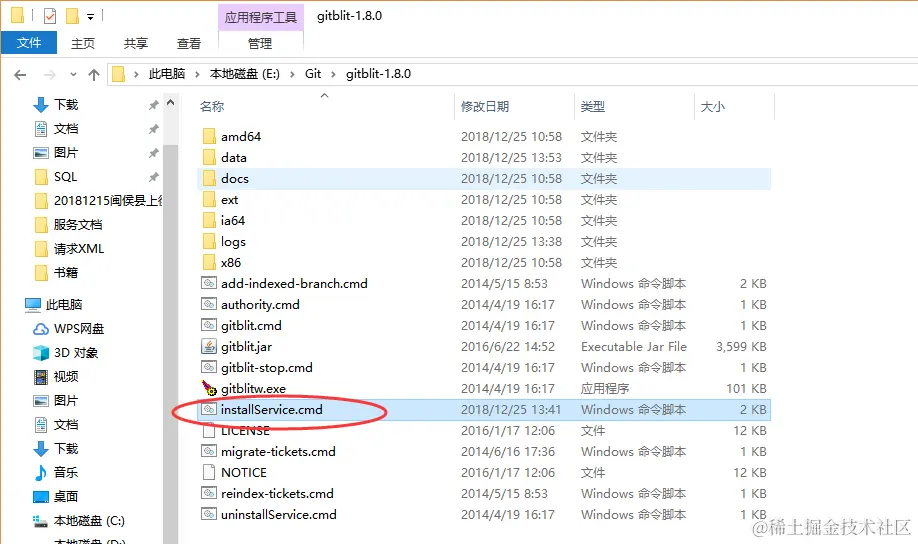918x544 pixels.
Task: Click the Executable Jar File type cell
Action: coord(634,347)
